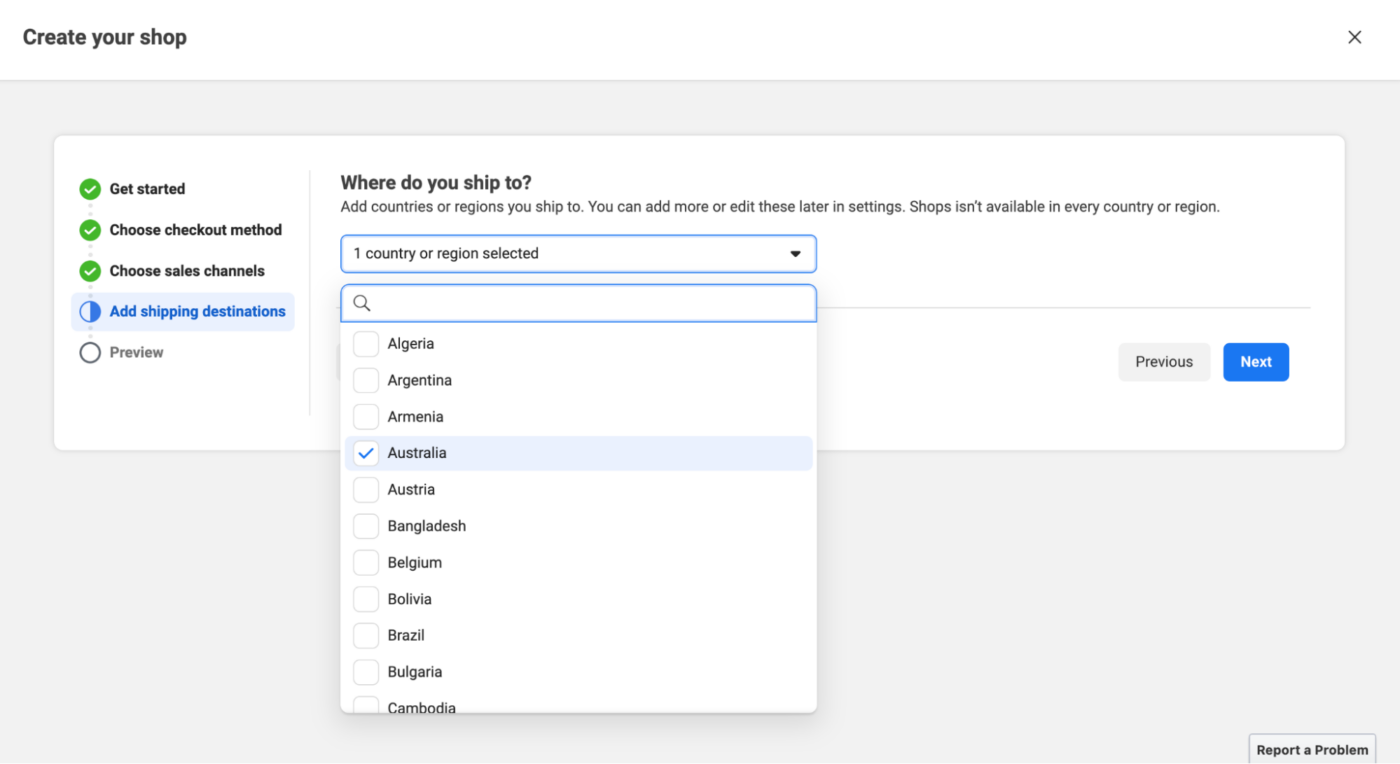Click the green checkmark beside Choose checkout method
1400x764 pixels.
(x=89, y=229)
